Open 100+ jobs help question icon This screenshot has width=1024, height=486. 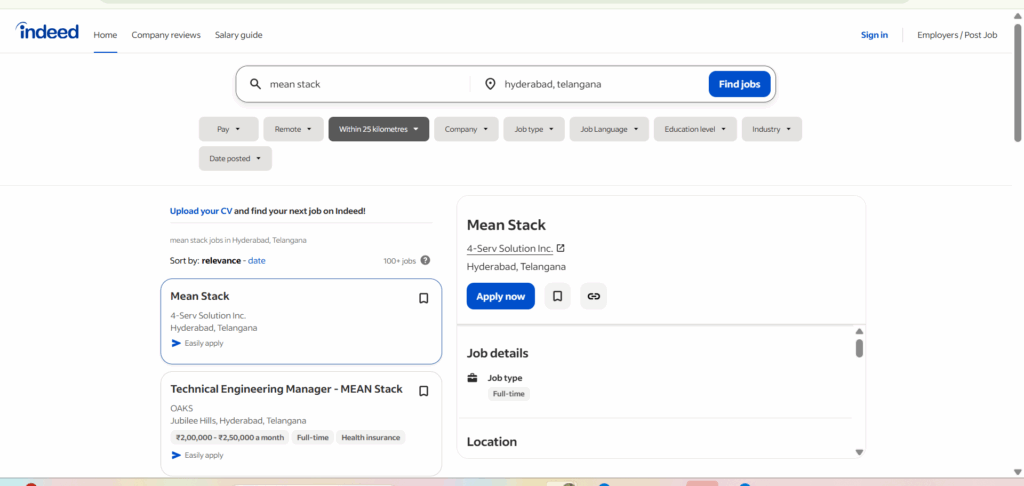(425, 260)
